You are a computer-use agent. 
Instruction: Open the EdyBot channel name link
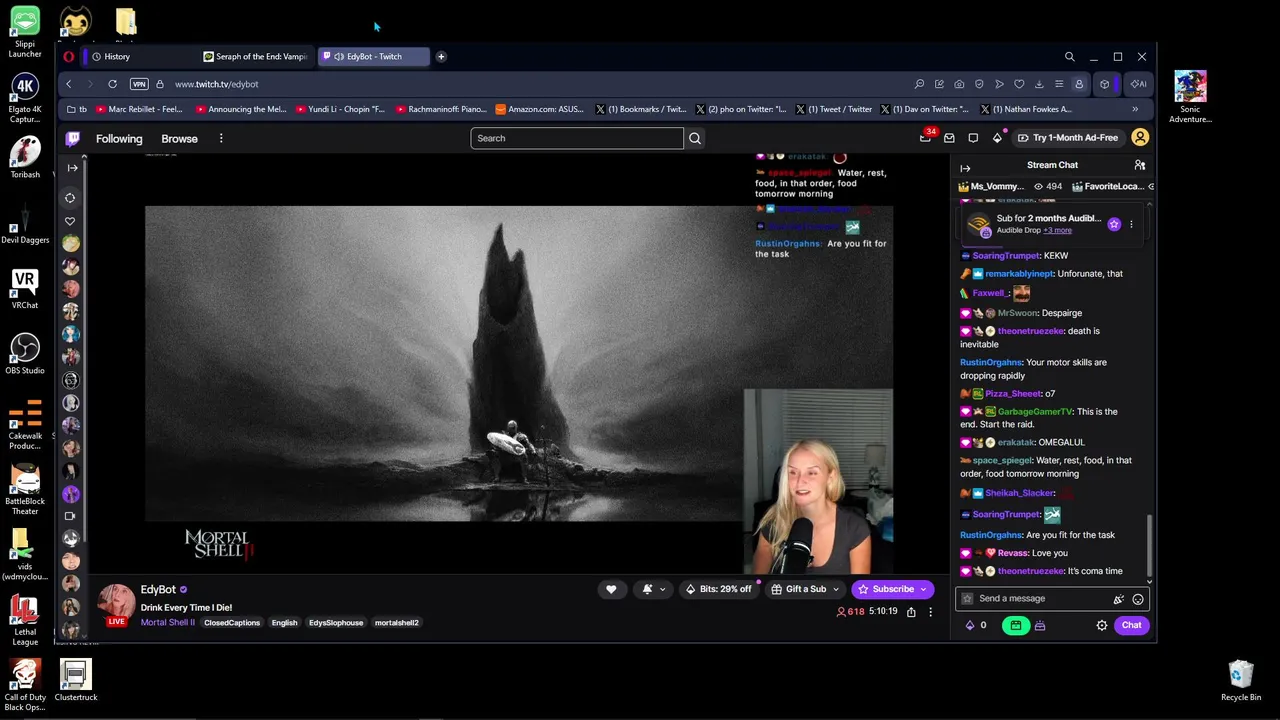(x=158, y=590)
